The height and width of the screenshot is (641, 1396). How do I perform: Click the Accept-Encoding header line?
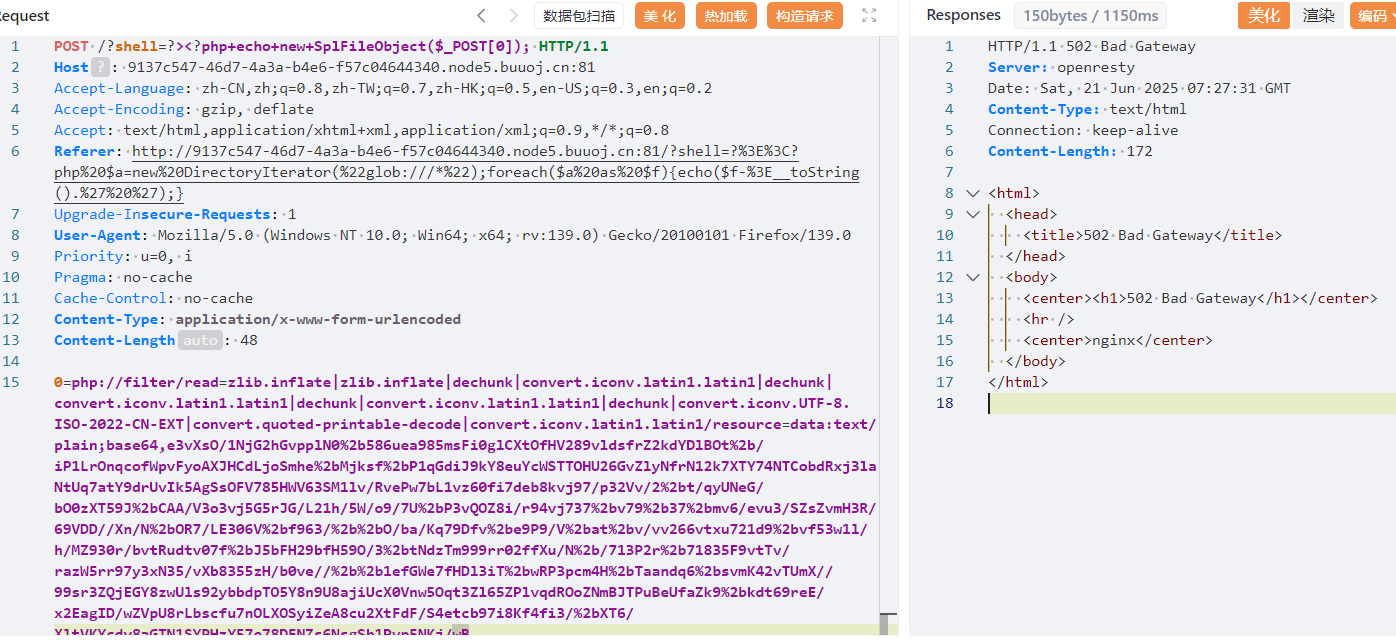pos(184,109)
